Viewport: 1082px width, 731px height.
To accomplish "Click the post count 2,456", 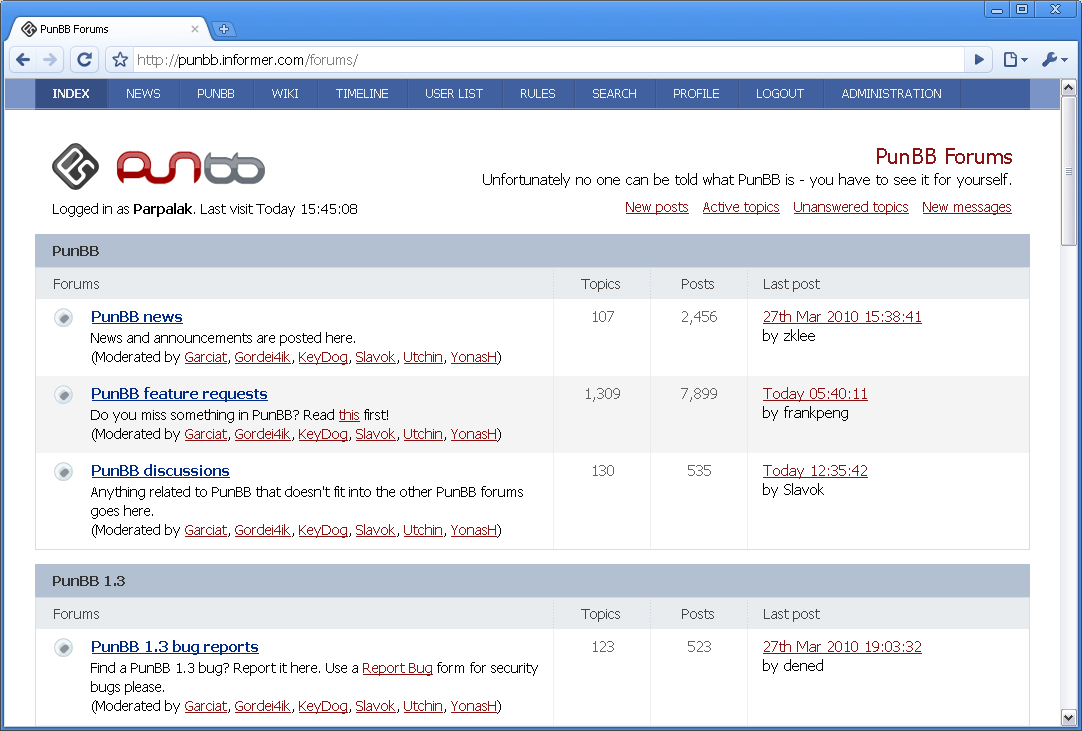I will pos(699,317).
